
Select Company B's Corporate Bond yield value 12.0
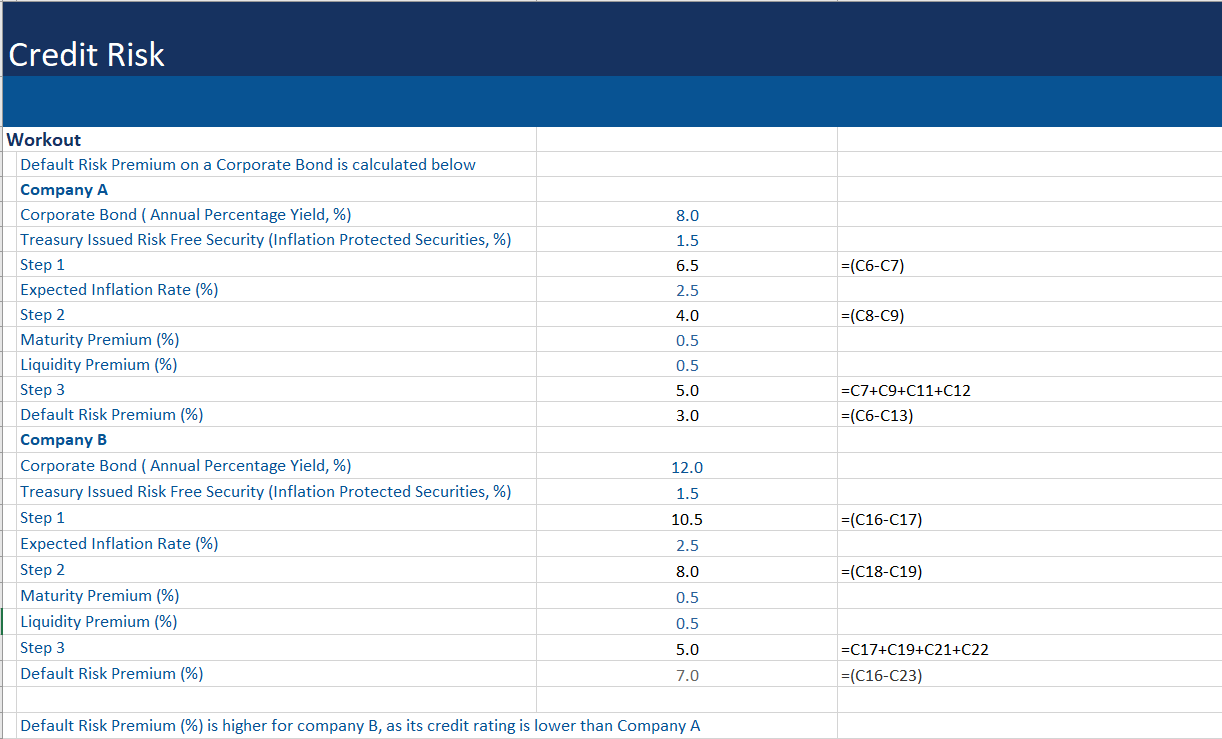coord(688,466)
